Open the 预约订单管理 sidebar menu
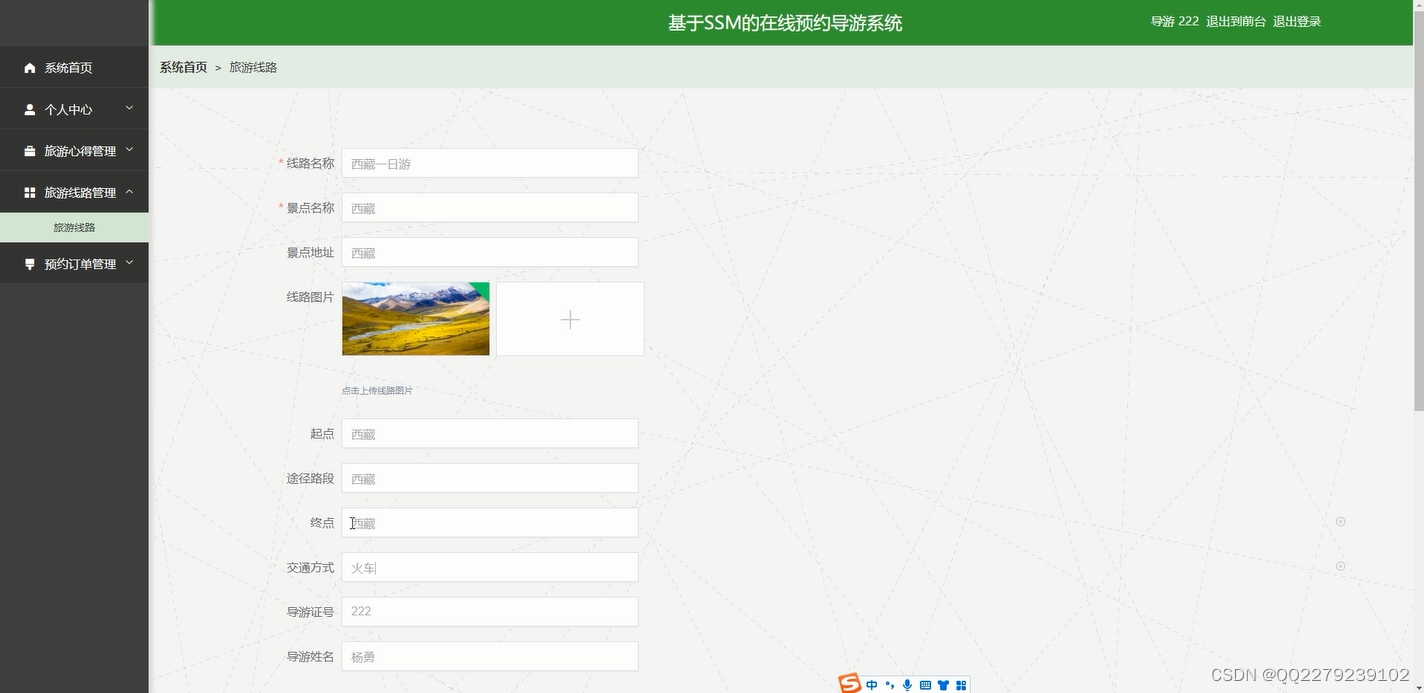Image resolution: width=1424 pixels, height=693 pixels. pyautogui.click(x=74, y=264)
